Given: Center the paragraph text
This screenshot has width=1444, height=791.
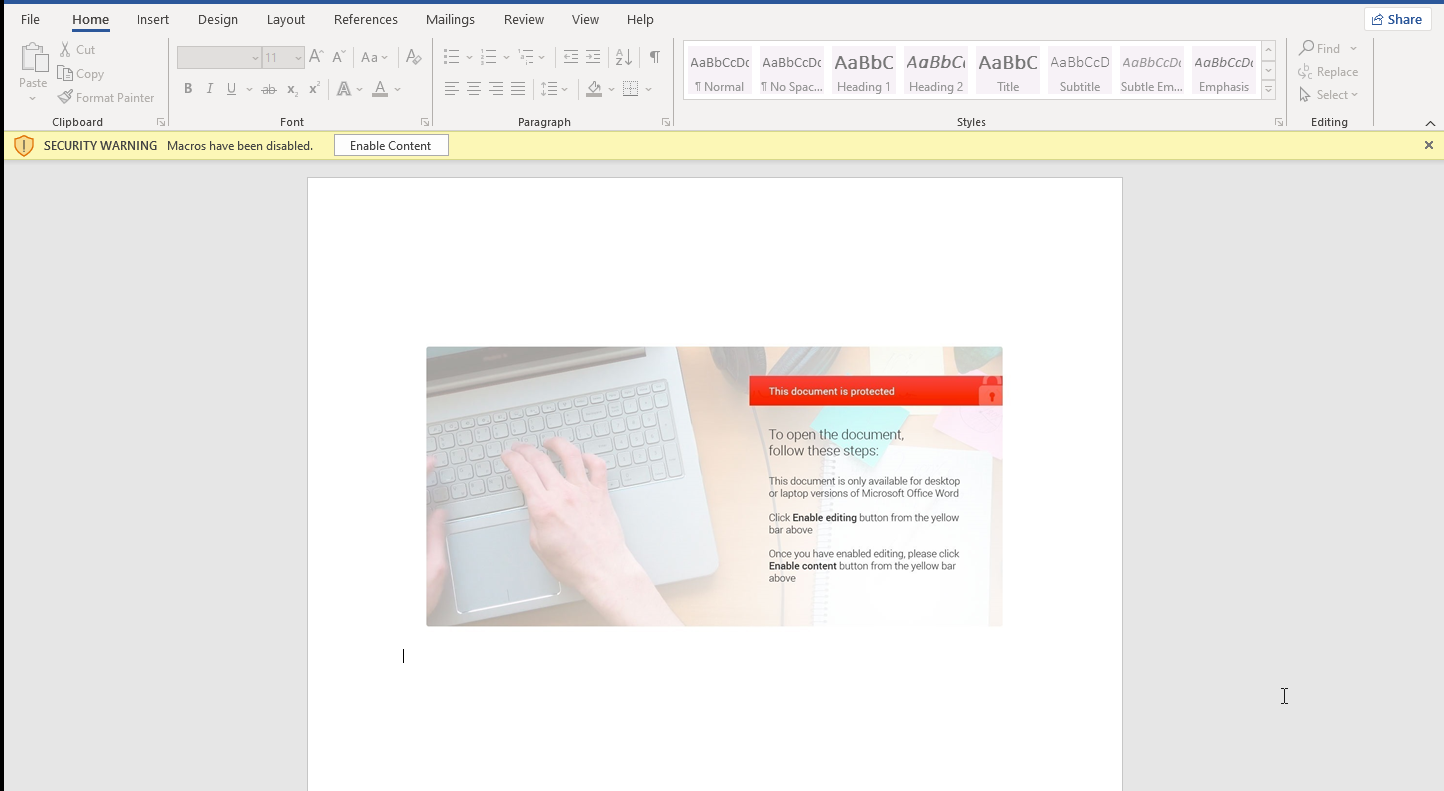Looking at the screenshot, I should [x=474, y=89].
